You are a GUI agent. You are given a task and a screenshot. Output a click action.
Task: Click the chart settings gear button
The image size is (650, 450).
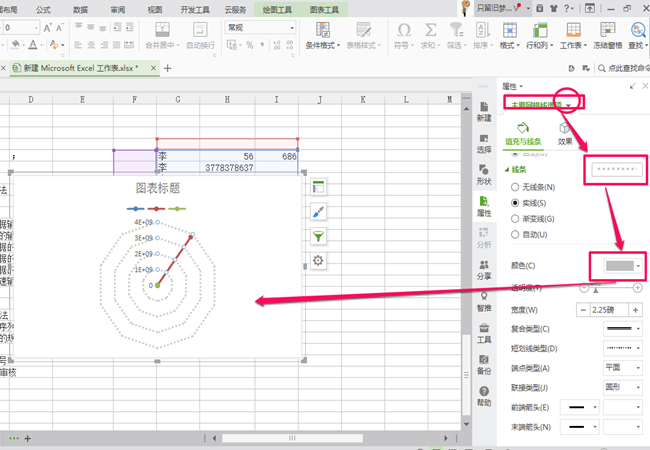(x=318, y=261)
